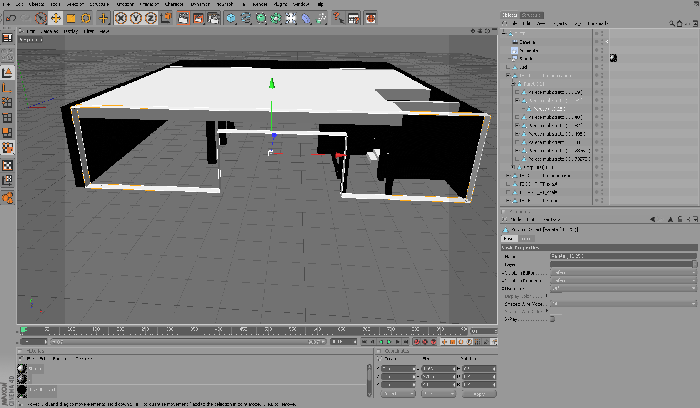
Task: Click the question-mark help cursor icon
Action: point(338,18)
